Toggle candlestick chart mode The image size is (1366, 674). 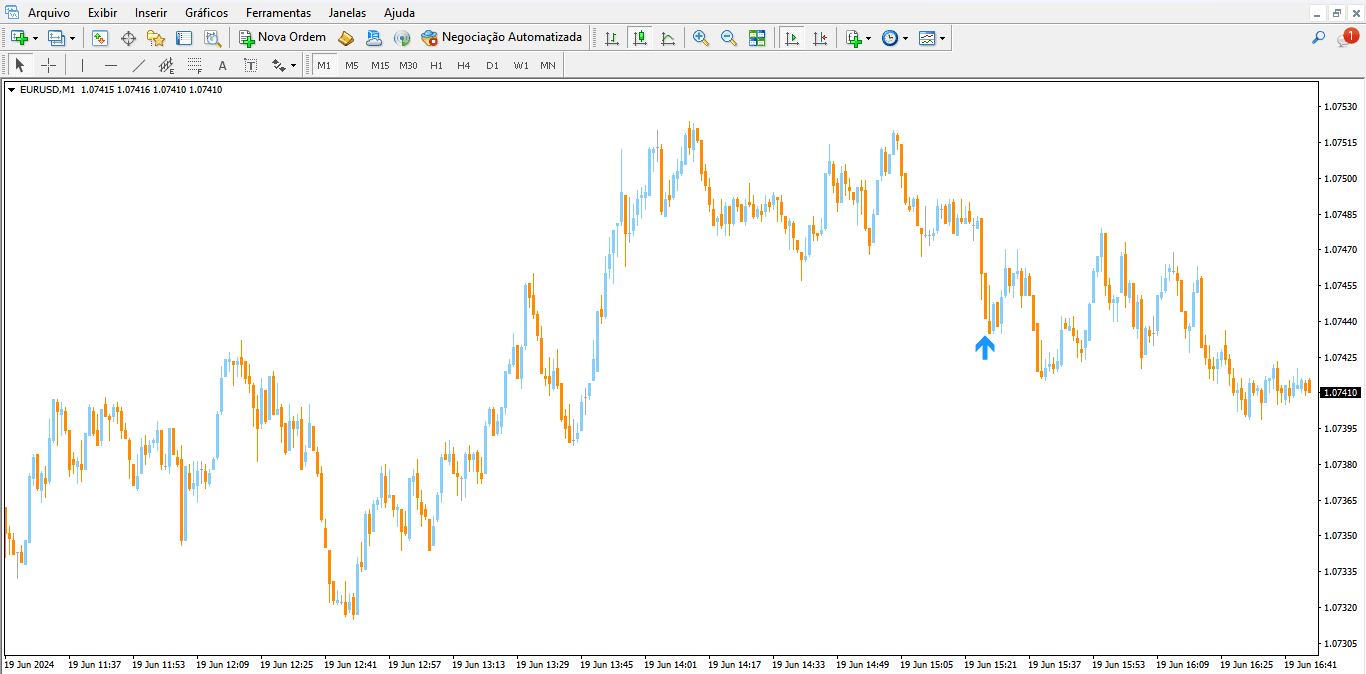click(x=640, y=38)
